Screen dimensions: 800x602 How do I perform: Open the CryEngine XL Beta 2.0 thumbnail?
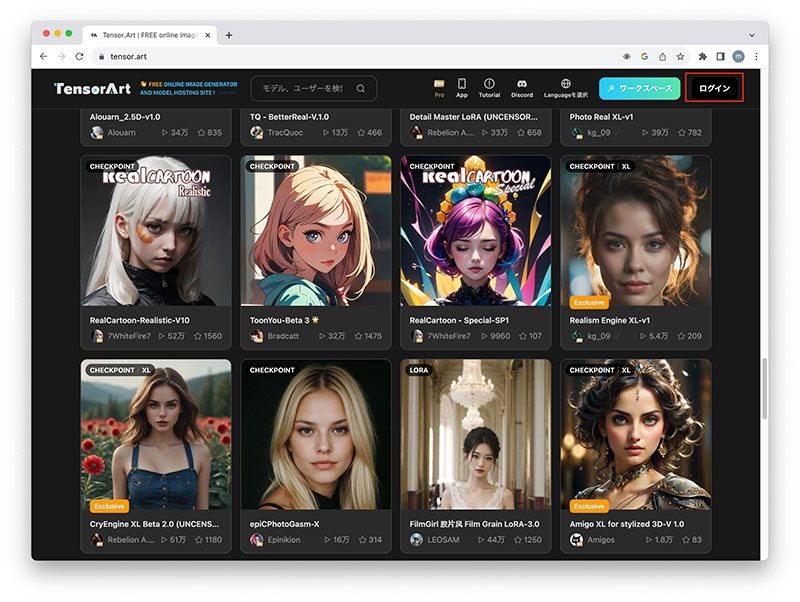point(156,435)
